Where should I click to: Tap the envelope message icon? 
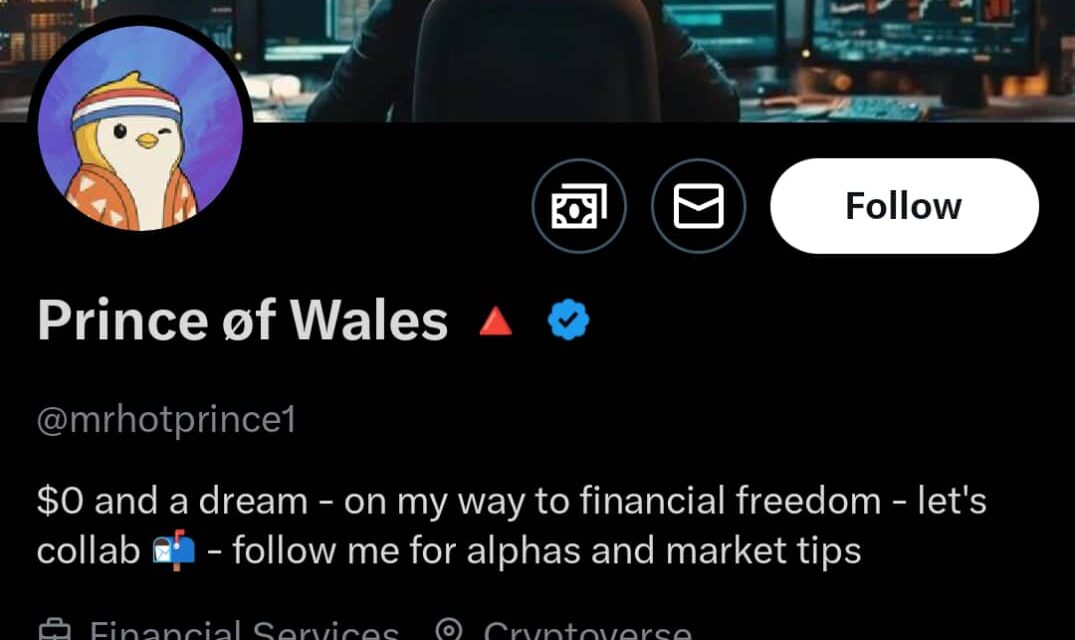pos(699,206)
